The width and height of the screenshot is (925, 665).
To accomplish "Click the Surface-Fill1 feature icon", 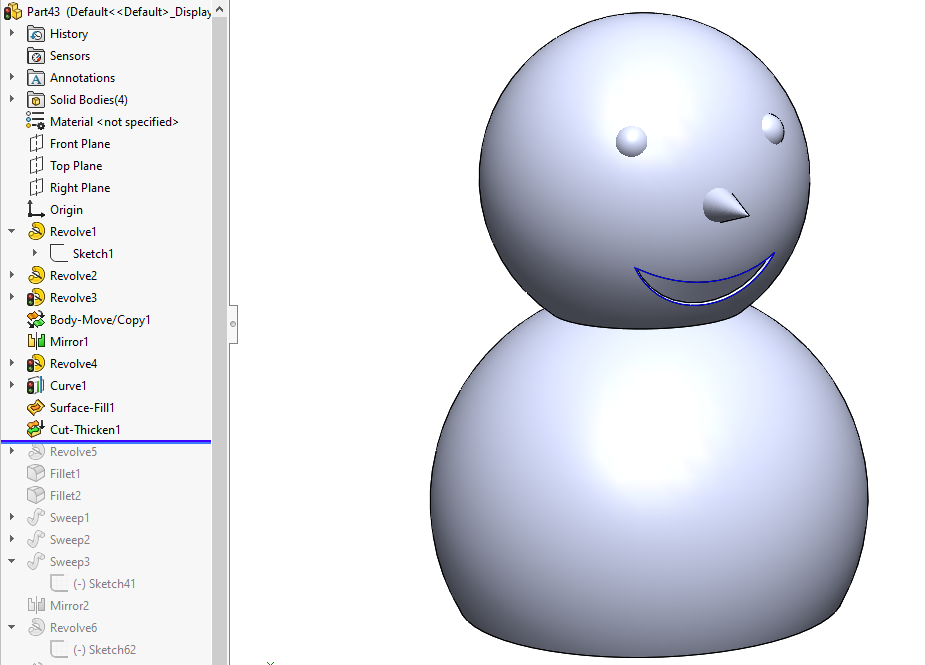I will pos(36,408).
